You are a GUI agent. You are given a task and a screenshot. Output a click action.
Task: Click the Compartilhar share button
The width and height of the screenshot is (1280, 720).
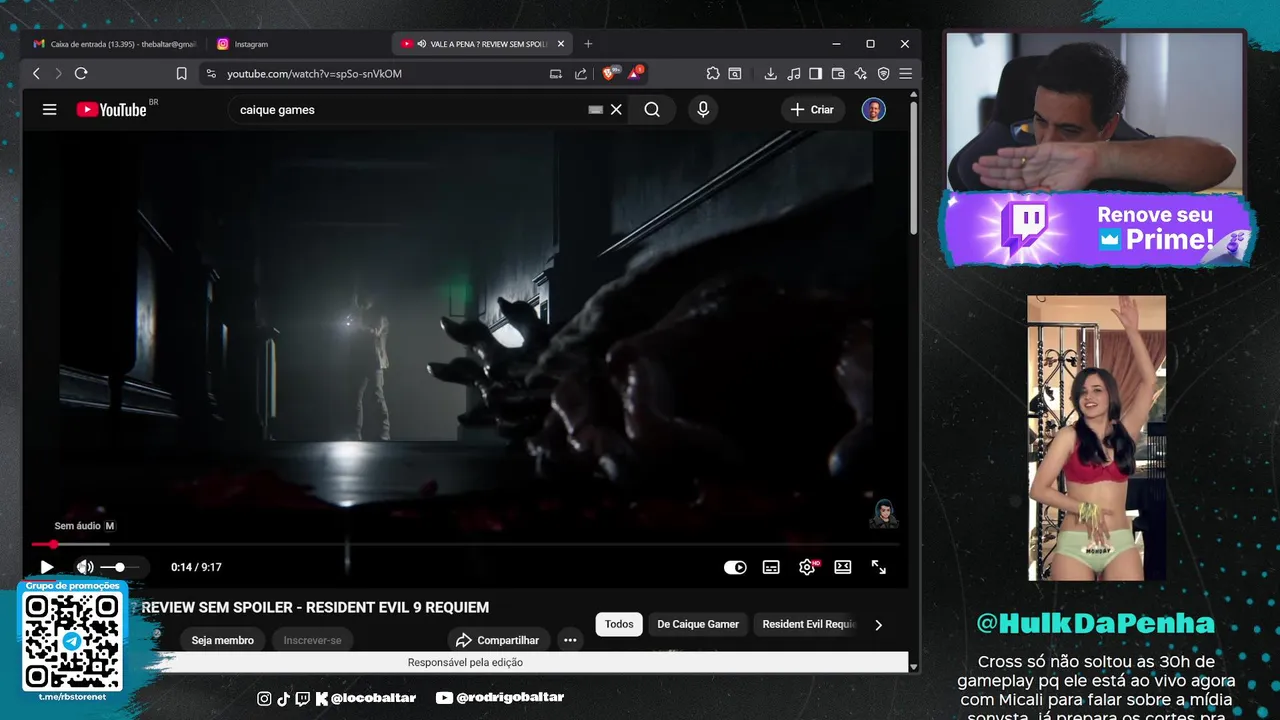point(498,640)
